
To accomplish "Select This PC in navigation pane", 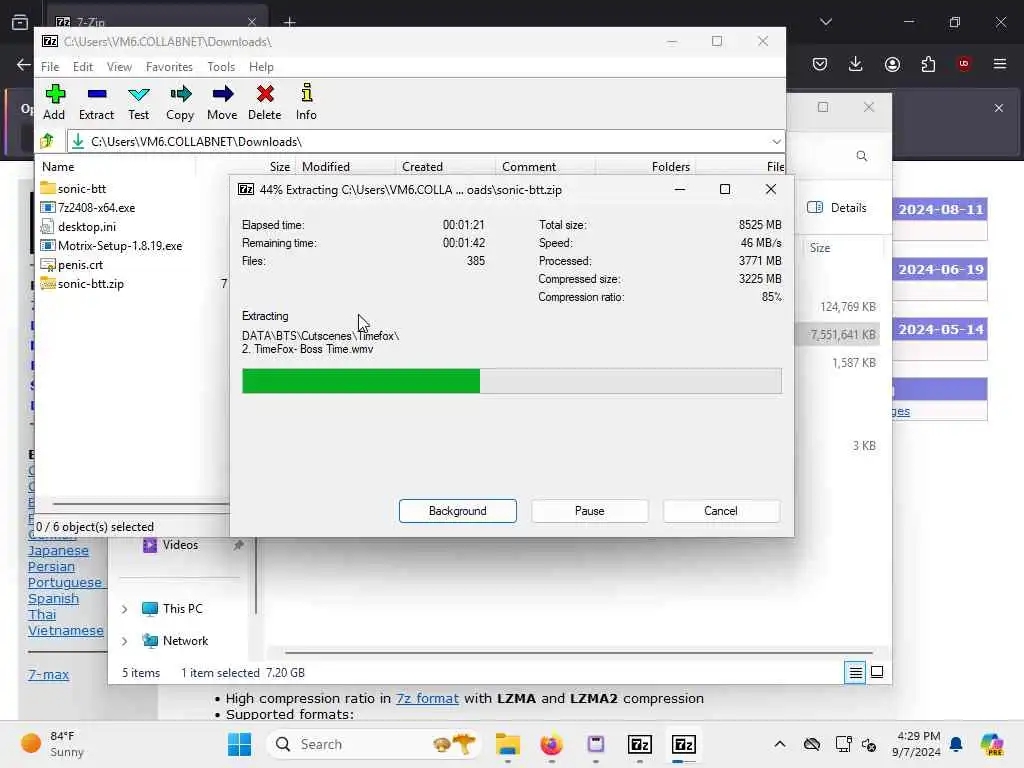I will [x=172, y=609].
